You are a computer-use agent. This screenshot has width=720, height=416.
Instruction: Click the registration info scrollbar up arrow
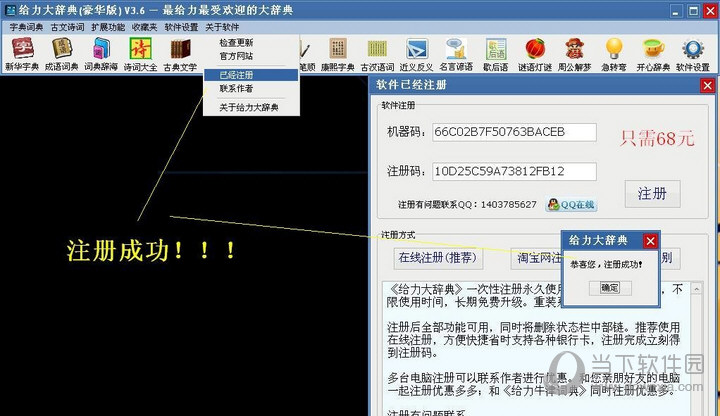[x=697, y=289]
